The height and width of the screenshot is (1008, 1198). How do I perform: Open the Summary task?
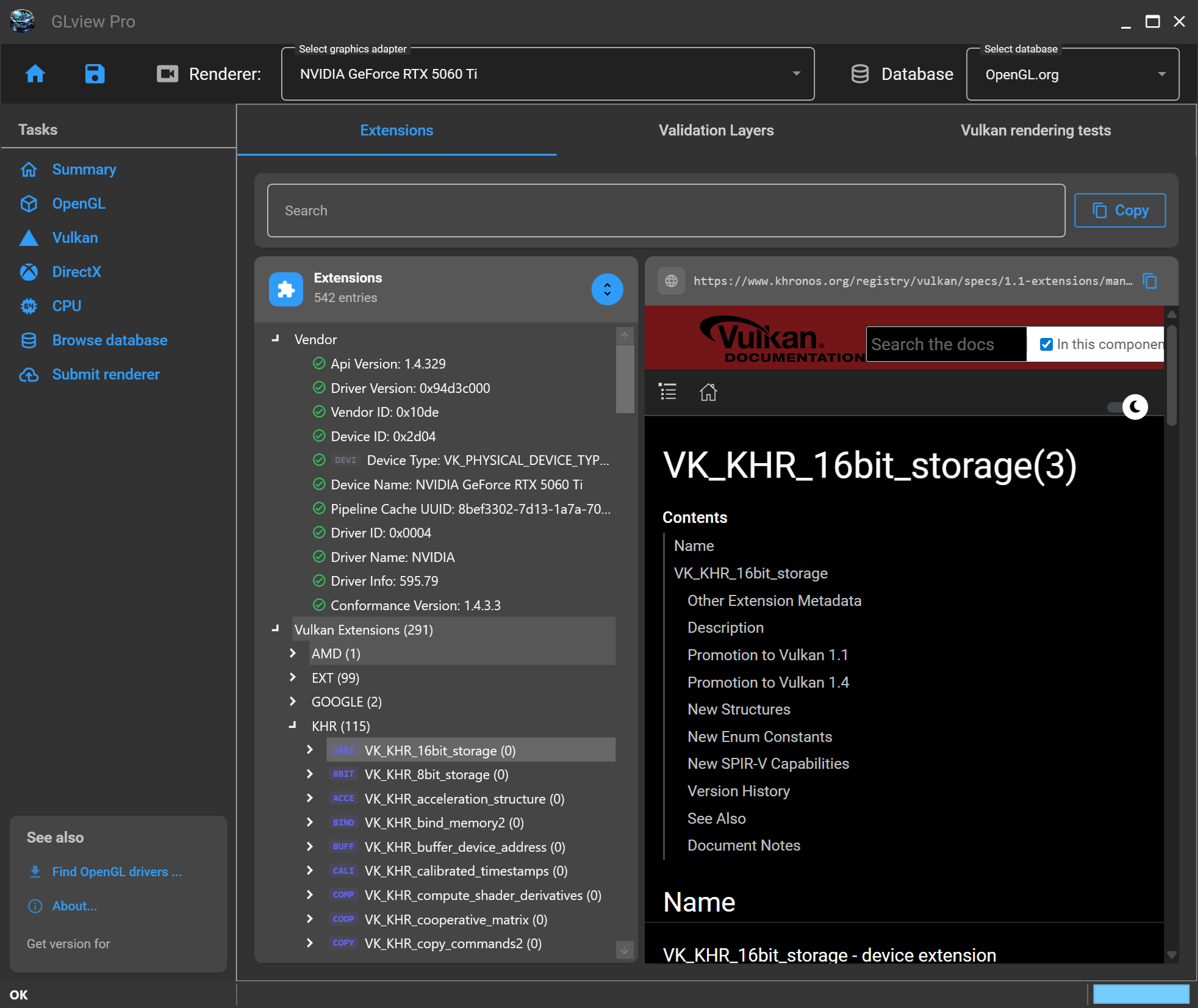tap(84, 170)
